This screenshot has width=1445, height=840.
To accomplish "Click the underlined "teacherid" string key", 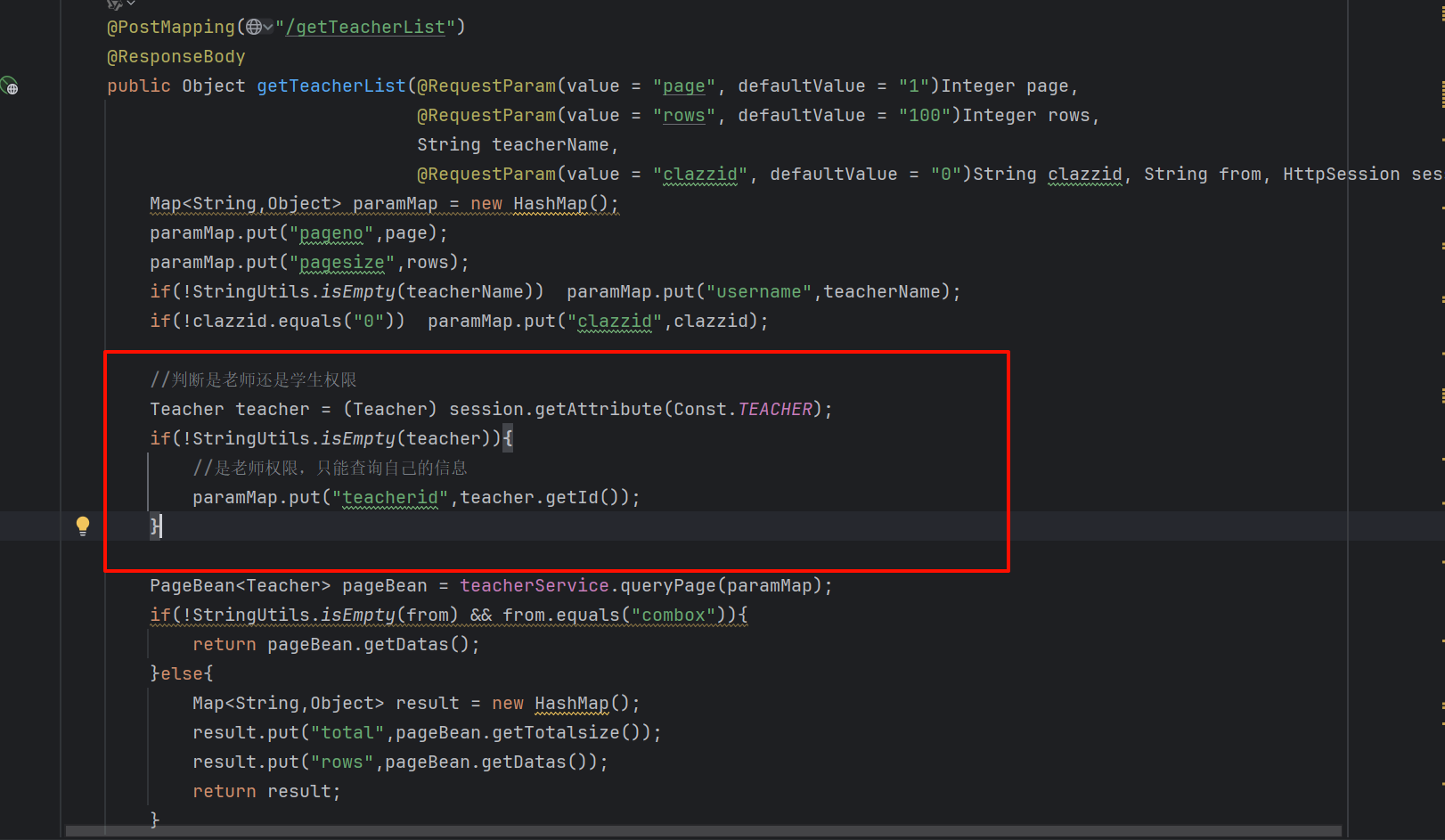I will coord(390,498).
